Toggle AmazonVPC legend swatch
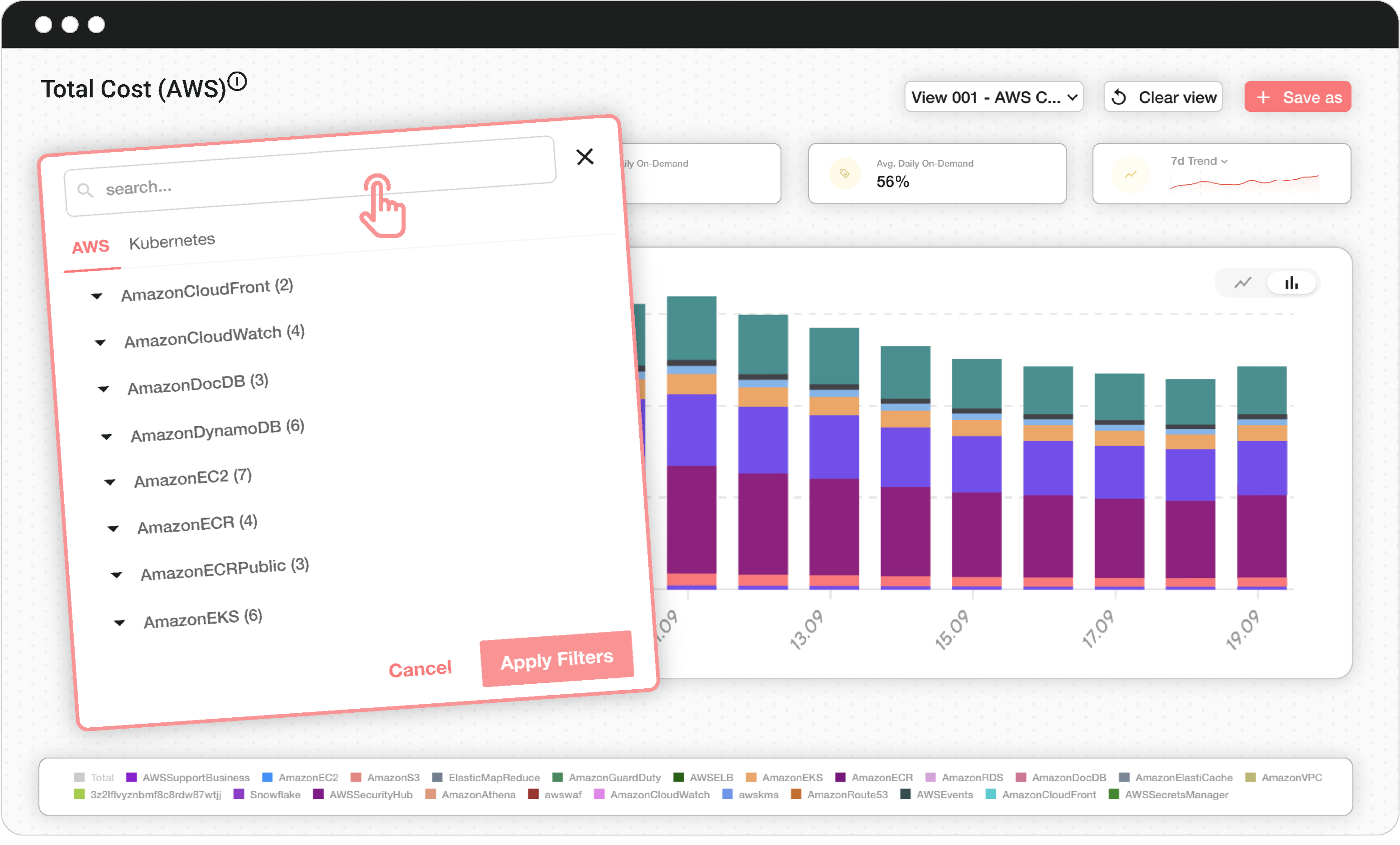This screenshot has height=845, width=1400. tap(1251, 778)
